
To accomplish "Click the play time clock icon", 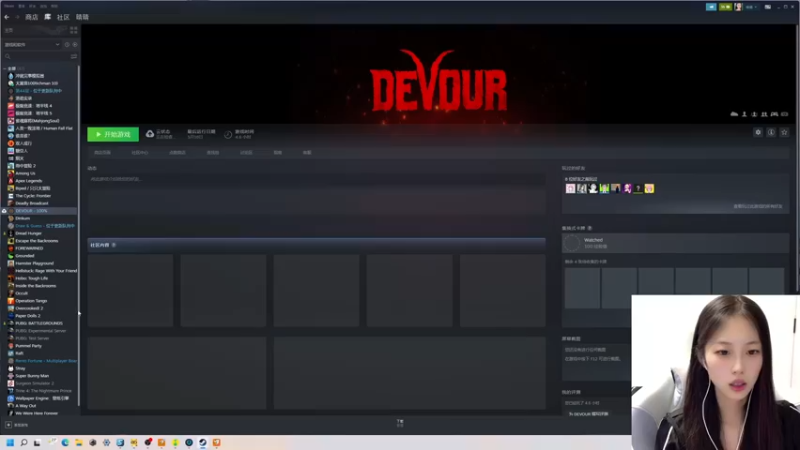I will pos(228,135).
